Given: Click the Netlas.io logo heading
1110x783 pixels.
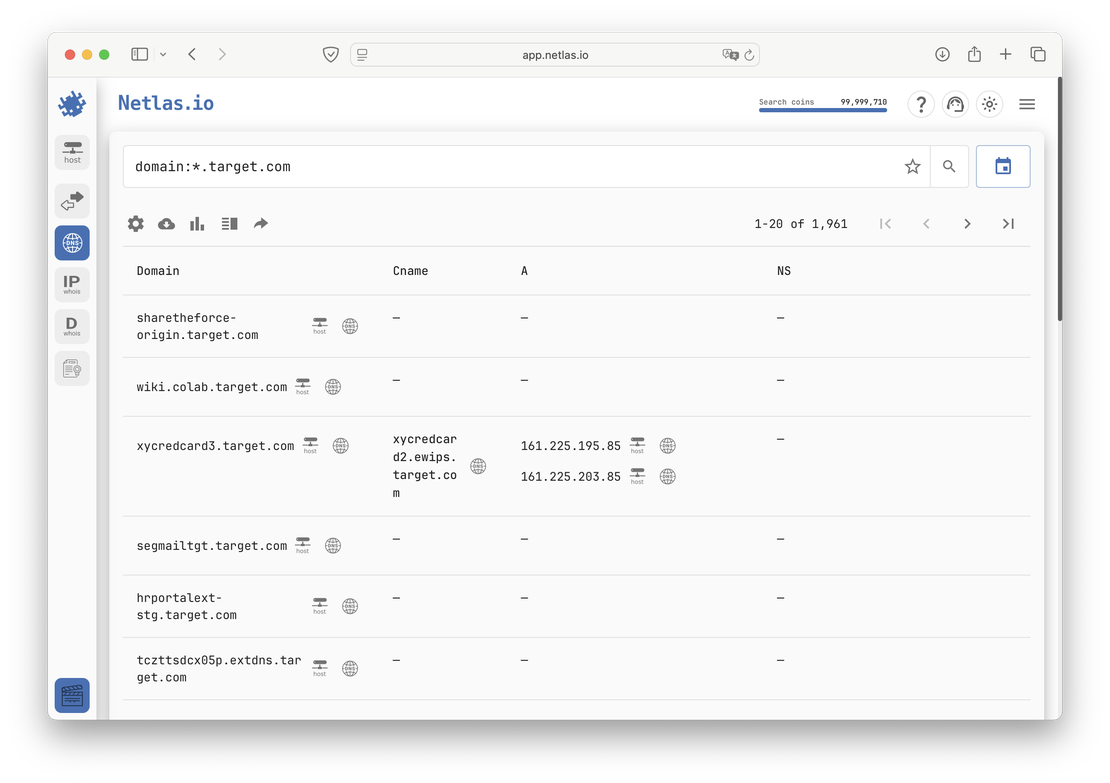Looking at the screenshot, I should coord(165,102).
